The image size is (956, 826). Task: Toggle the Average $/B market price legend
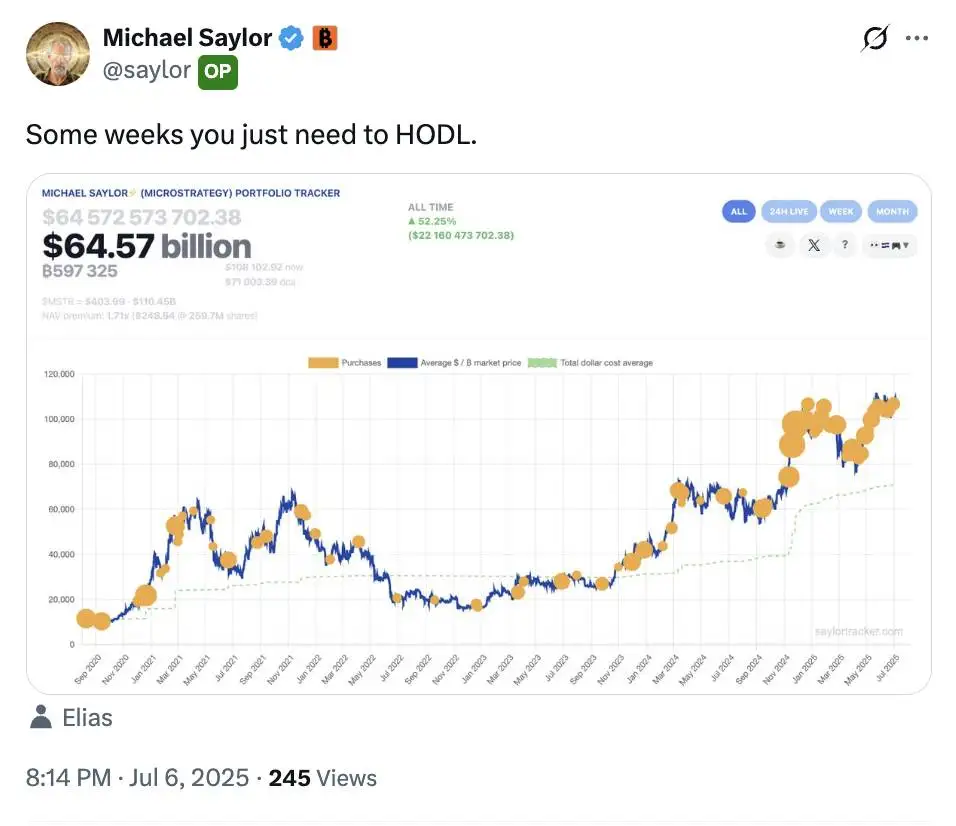pyautogui.click(x=455, y=362)
